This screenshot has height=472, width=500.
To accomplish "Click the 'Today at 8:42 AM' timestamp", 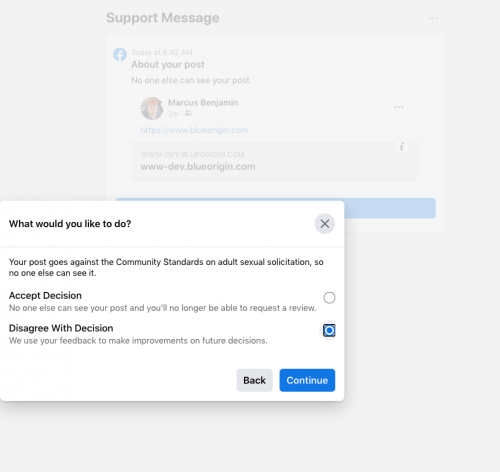I will click(x=162, y=52).
